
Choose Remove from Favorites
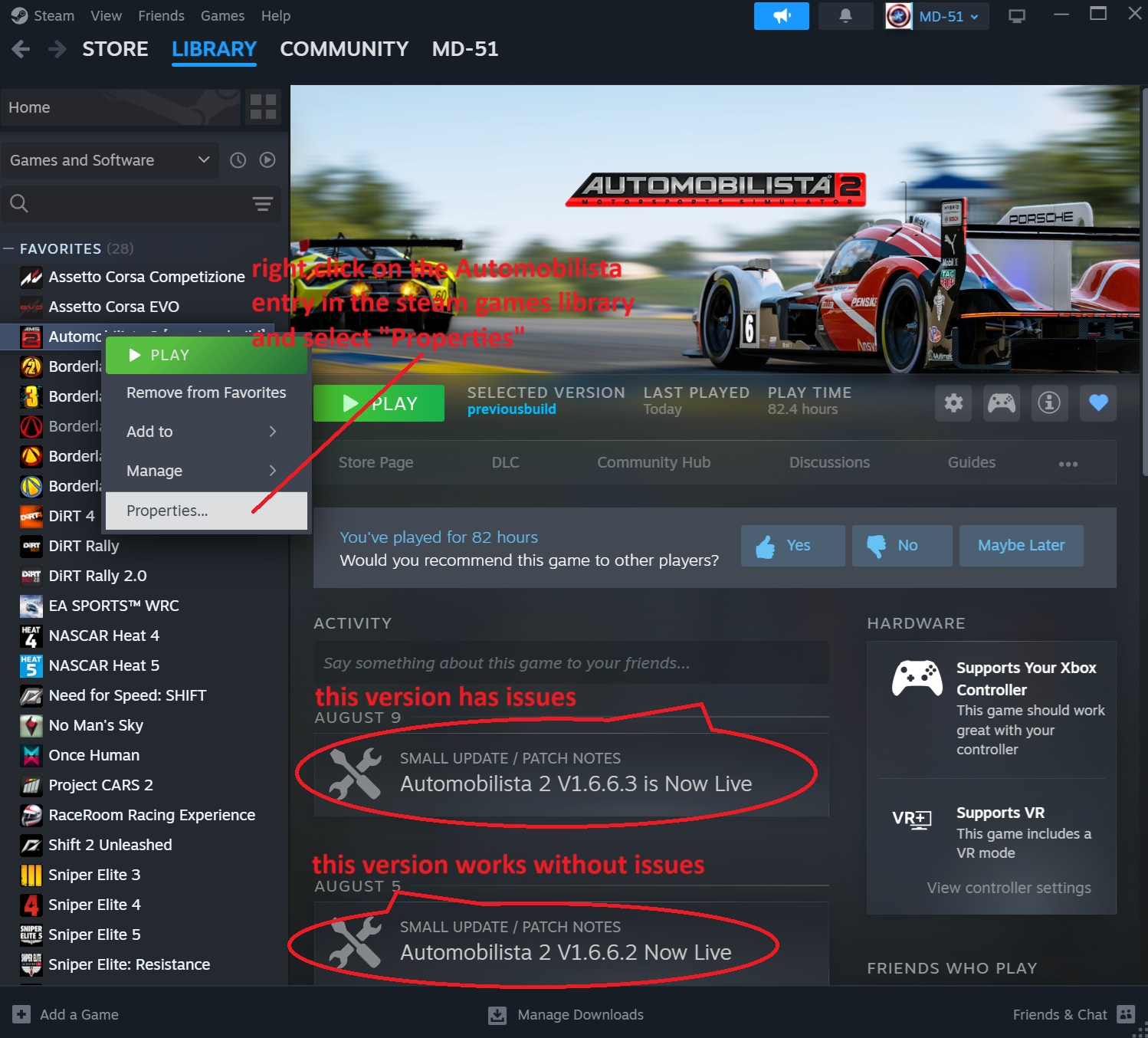pos(206,393)
